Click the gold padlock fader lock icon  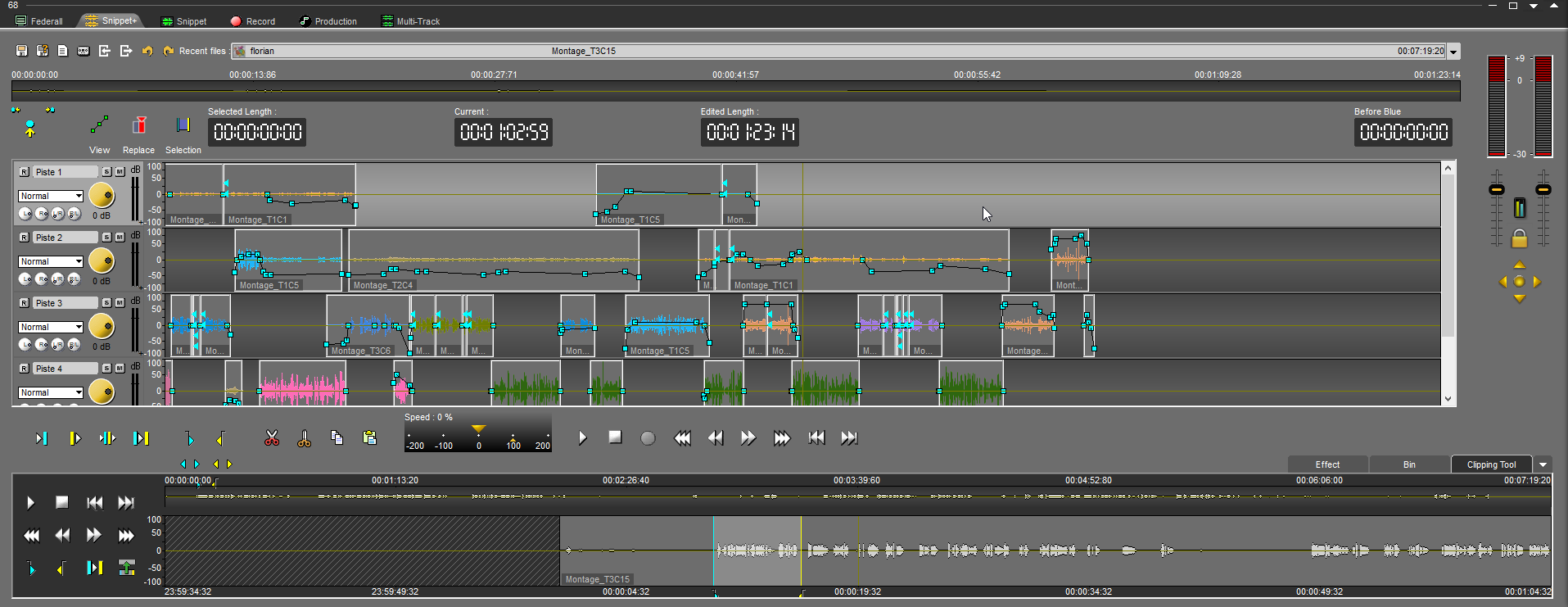1519,238
